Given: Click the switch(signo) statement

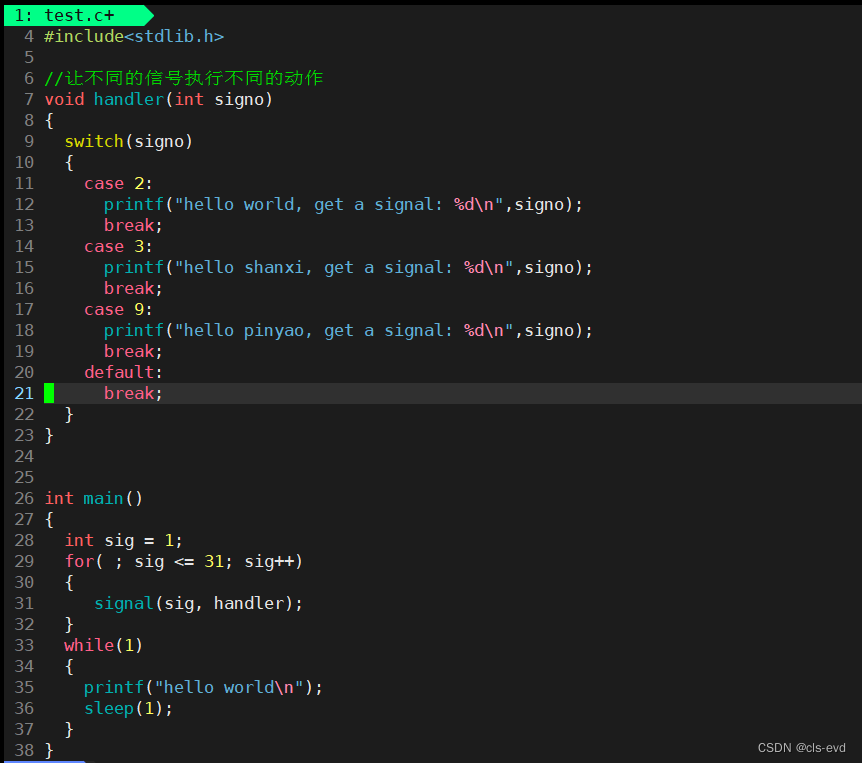Looking at the screenshot, I should tap(129, 142).
